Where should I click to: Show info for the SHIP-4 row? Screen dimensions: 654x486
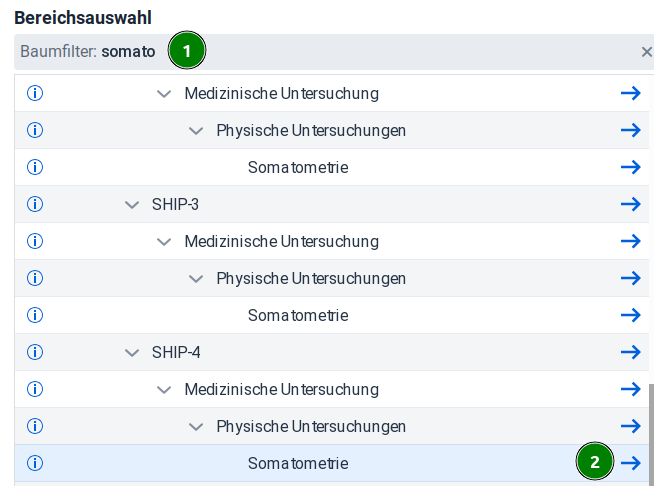pos(35,352)
